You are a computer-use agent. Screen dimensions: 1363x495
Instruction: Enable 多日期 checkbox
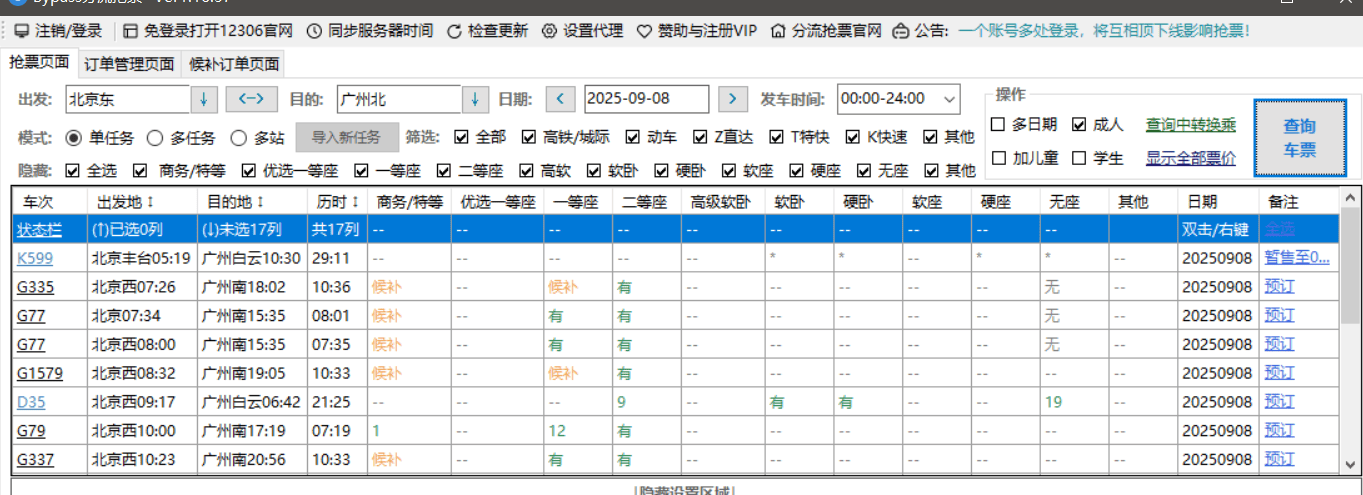1024,125
